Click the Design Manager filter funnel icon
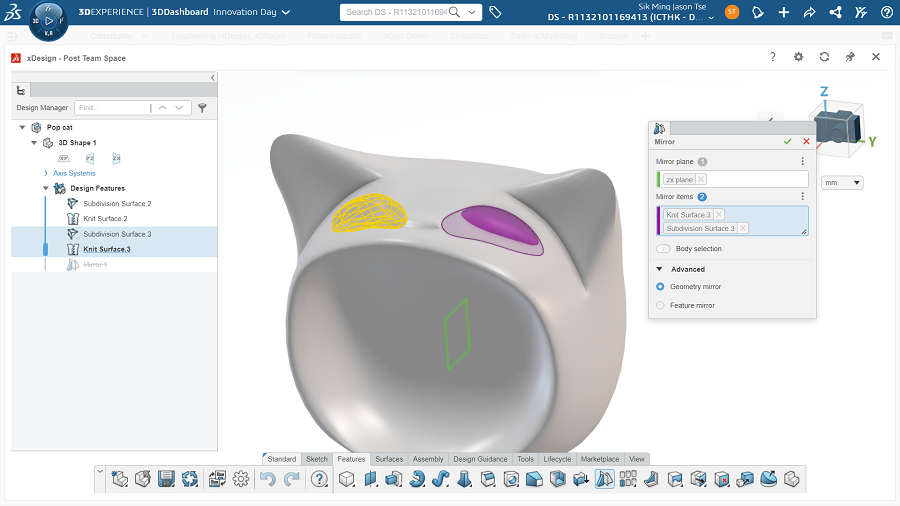This screenshot has width=900, height=506. (202, 108)
